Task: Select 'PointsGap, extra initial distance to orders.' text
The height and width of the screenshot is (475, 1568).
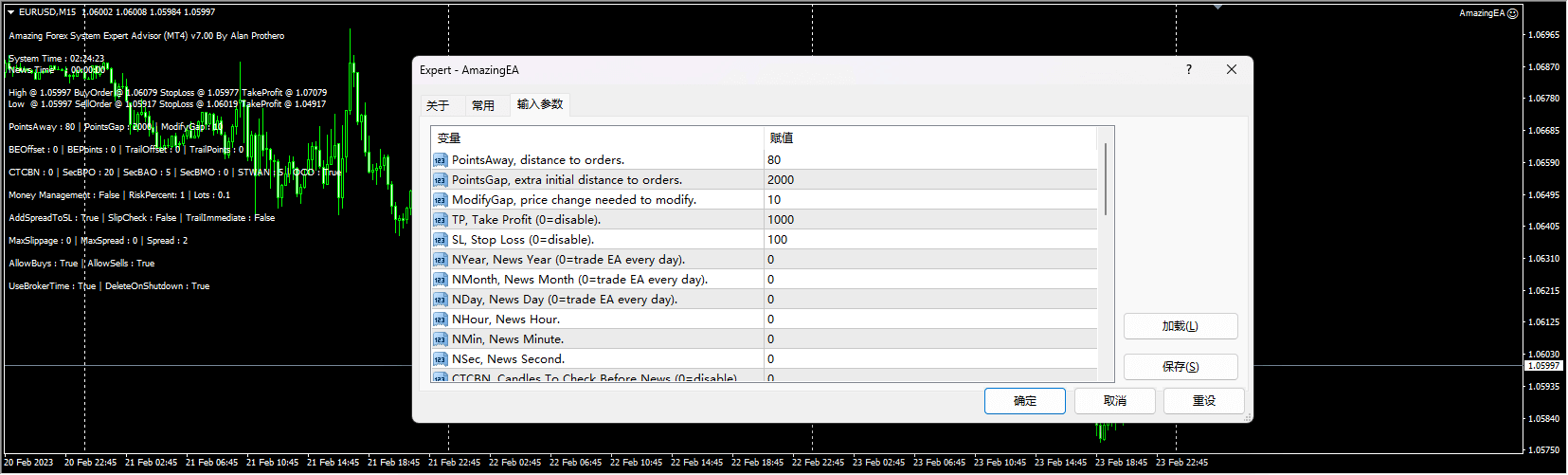Action: point(567,180)
